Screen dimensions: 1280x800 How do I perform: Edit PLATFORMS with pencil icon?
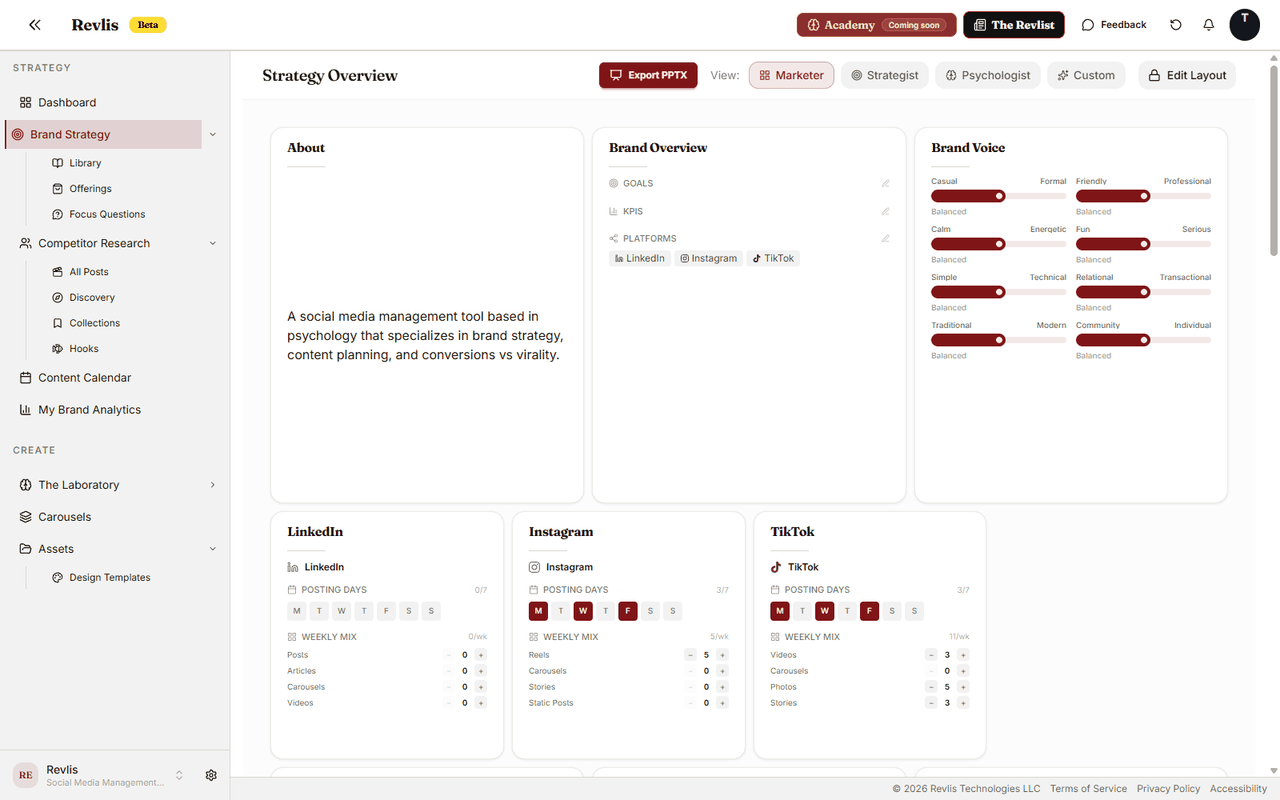[x=885, y=238]
